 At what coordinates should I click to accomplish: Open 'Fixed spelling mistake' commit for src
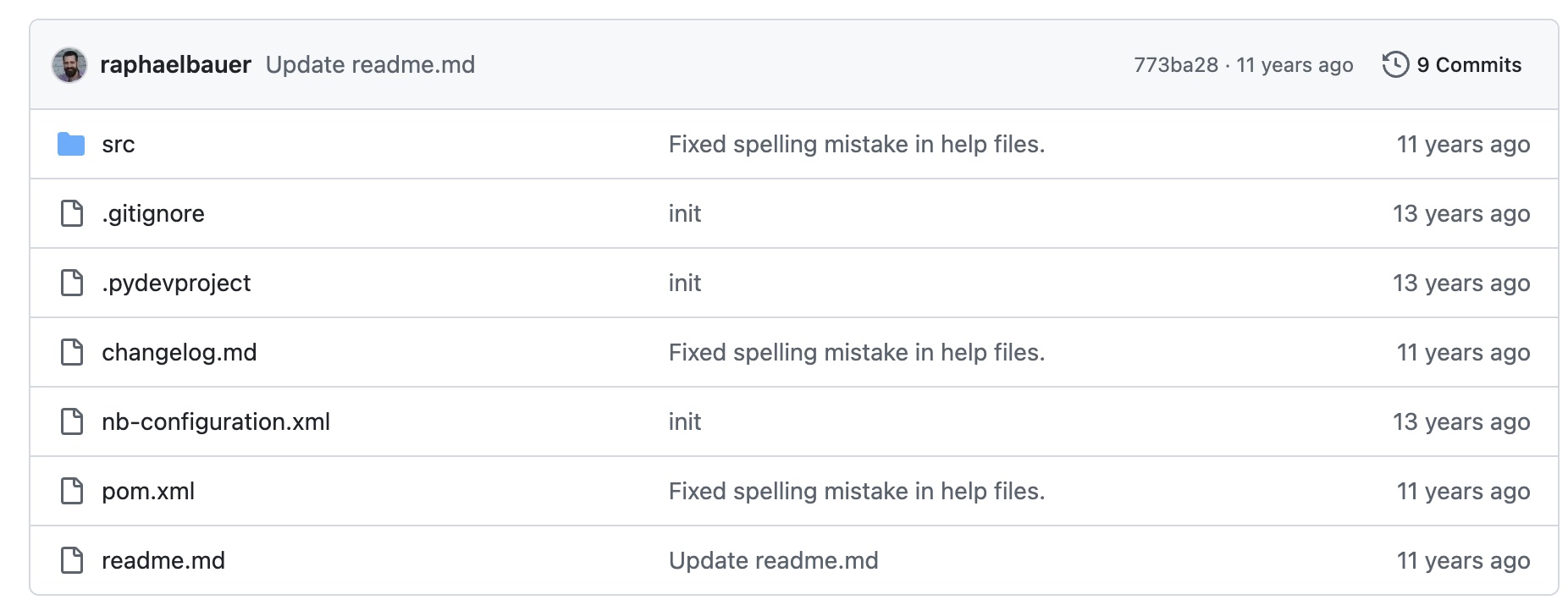tap(857, 145)
